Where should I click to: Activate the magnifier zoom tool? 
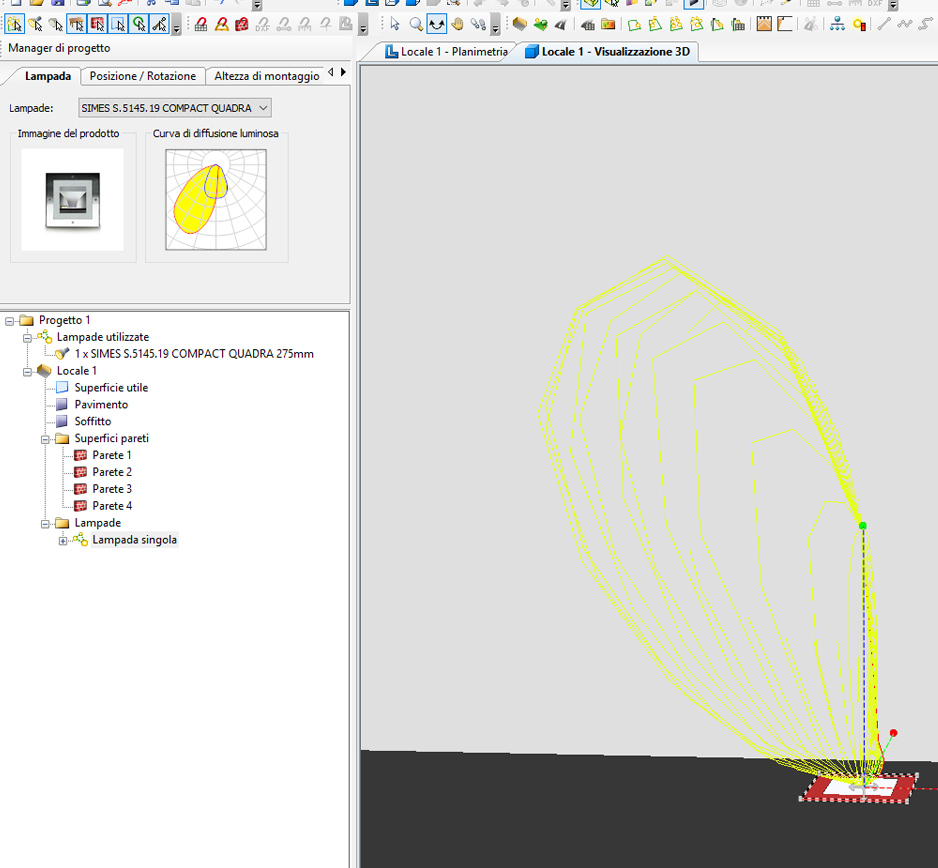pyautogui.click(x=416, y=24)
